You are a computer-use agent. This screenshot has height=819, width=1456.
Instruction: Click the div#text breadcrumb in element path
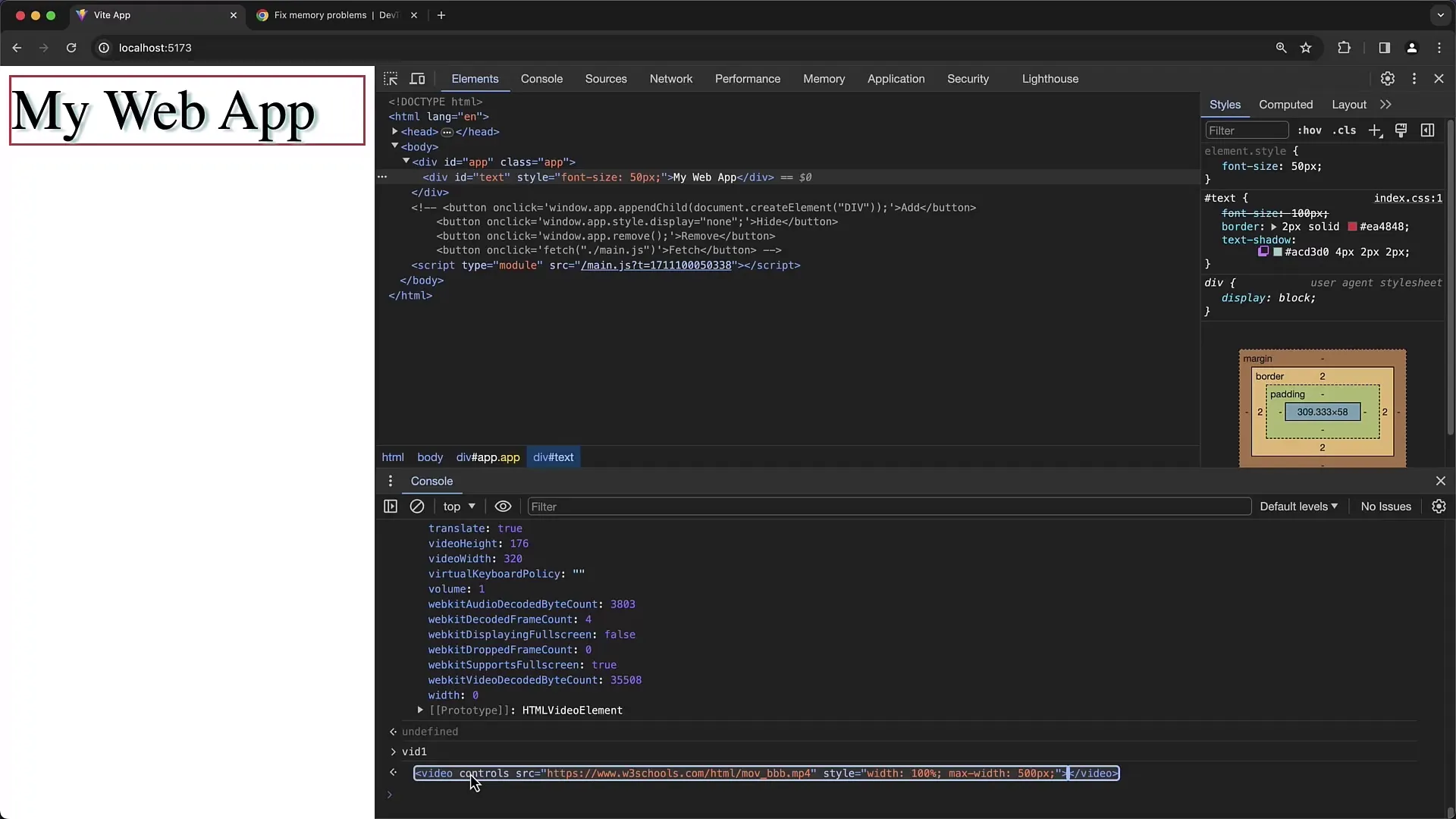pos(553,457)
